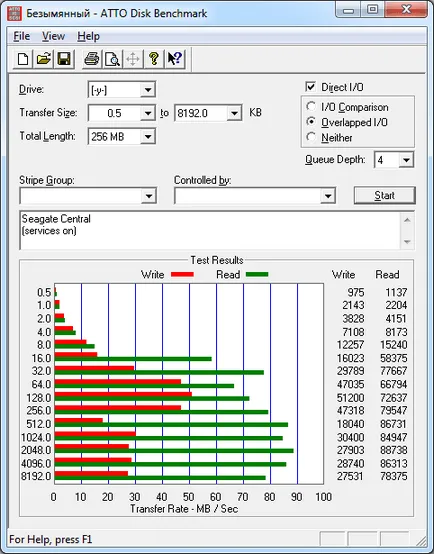Click the description box scroll up arrow

[x=407, y=220]
